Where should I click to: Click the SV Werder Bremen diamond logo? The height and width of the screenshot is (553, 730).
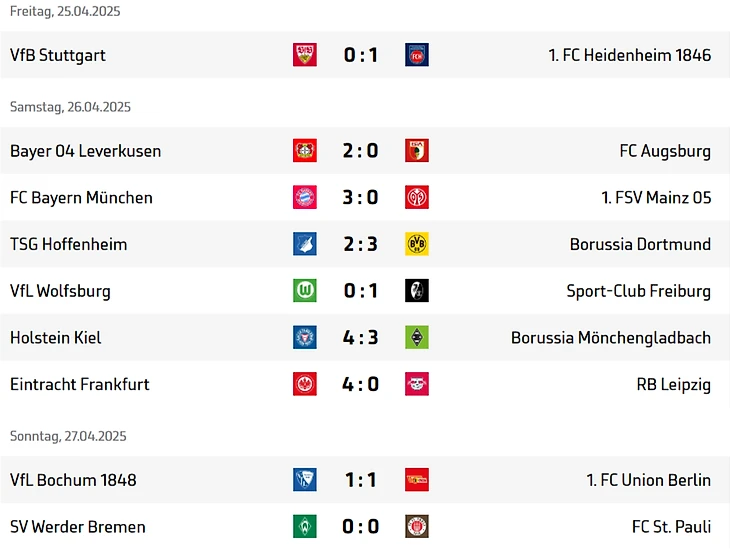click(x=304, y=527)
